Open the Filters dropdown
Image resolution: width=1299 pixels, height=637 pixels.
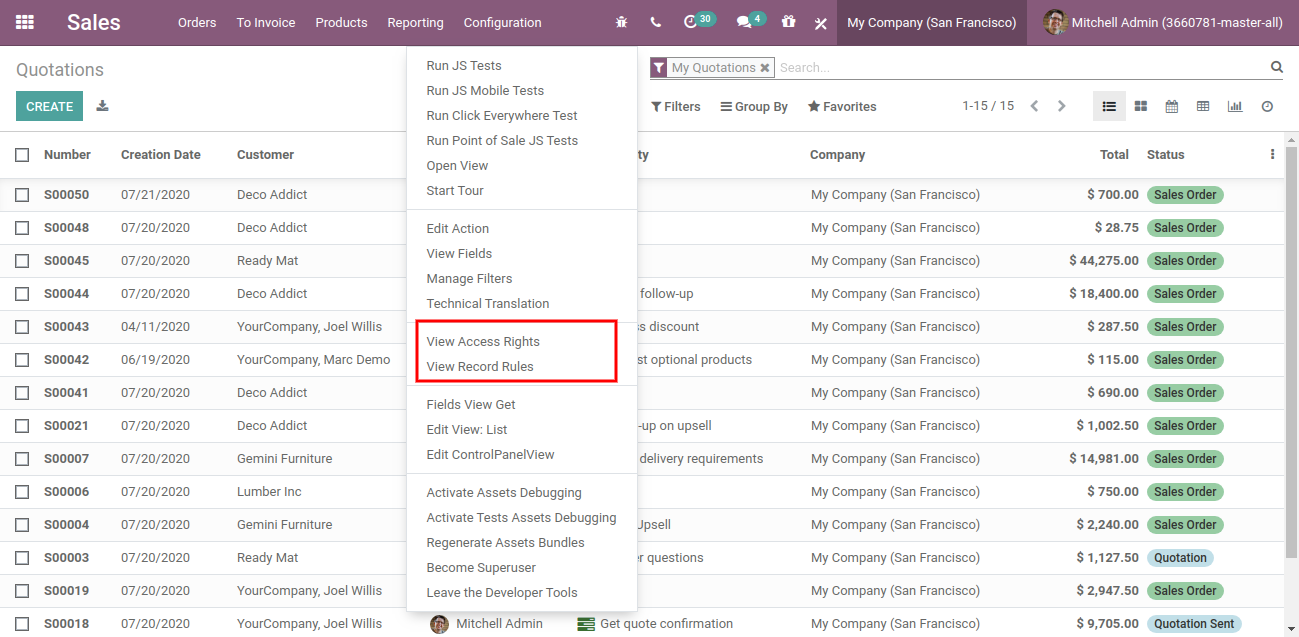coord(676,107)
